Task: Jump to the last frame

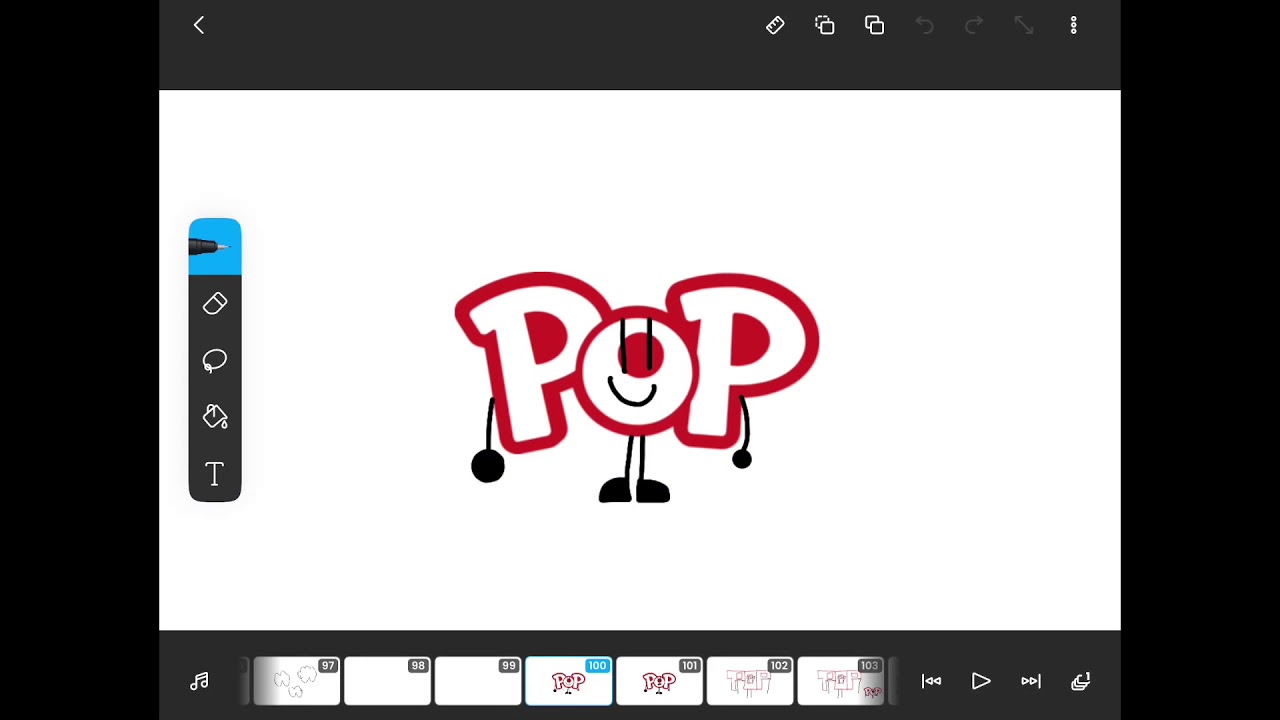Action: click(1031, 681)
